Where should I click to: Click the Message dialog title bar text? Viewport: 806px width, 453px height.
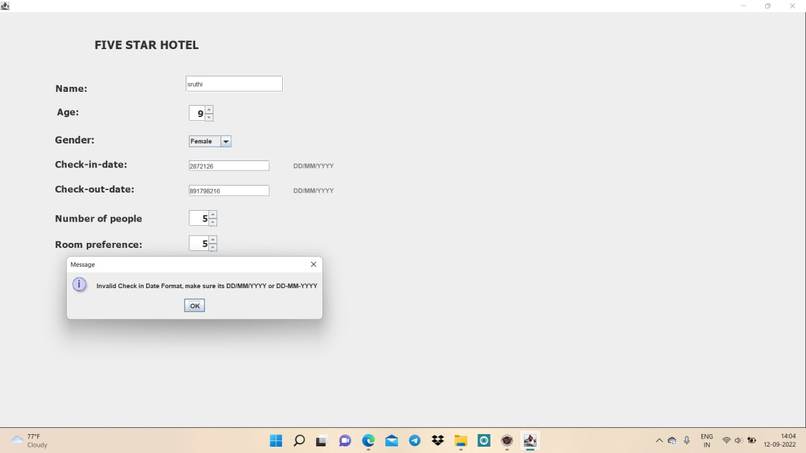[x=83, y=264]
